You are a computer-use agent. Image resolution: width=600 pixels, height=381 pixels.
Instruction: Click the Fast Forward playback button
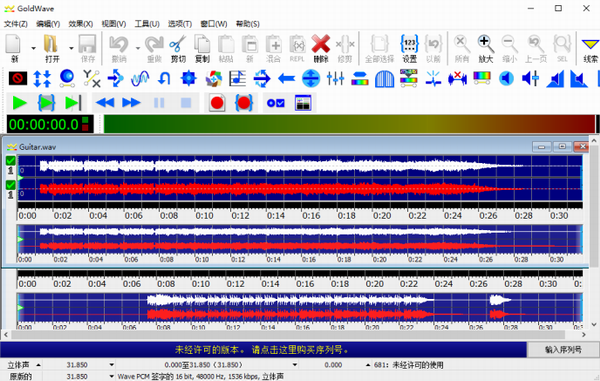click(131, 103)
